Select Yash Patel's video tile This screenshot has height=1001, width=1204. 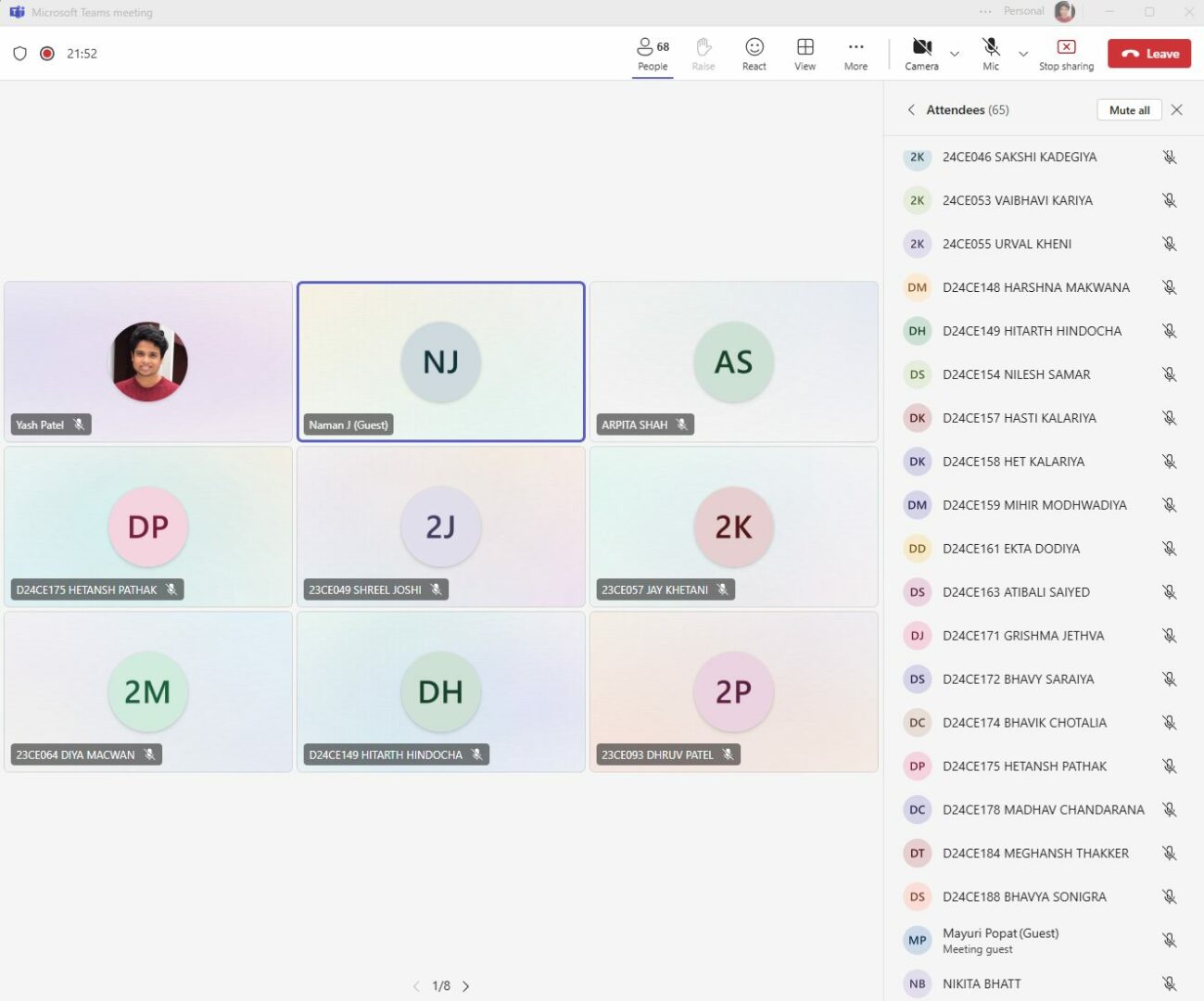[x=148, y=361]
